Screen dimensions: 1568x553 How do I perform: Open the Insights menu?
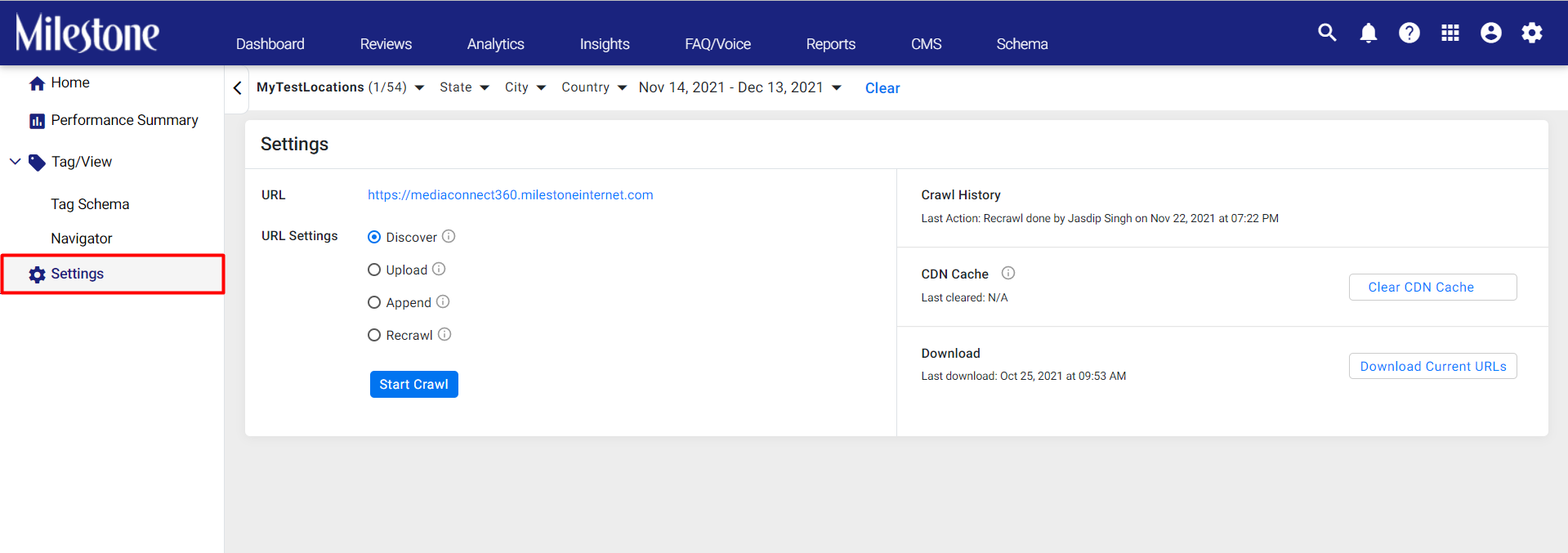(605, 44)
